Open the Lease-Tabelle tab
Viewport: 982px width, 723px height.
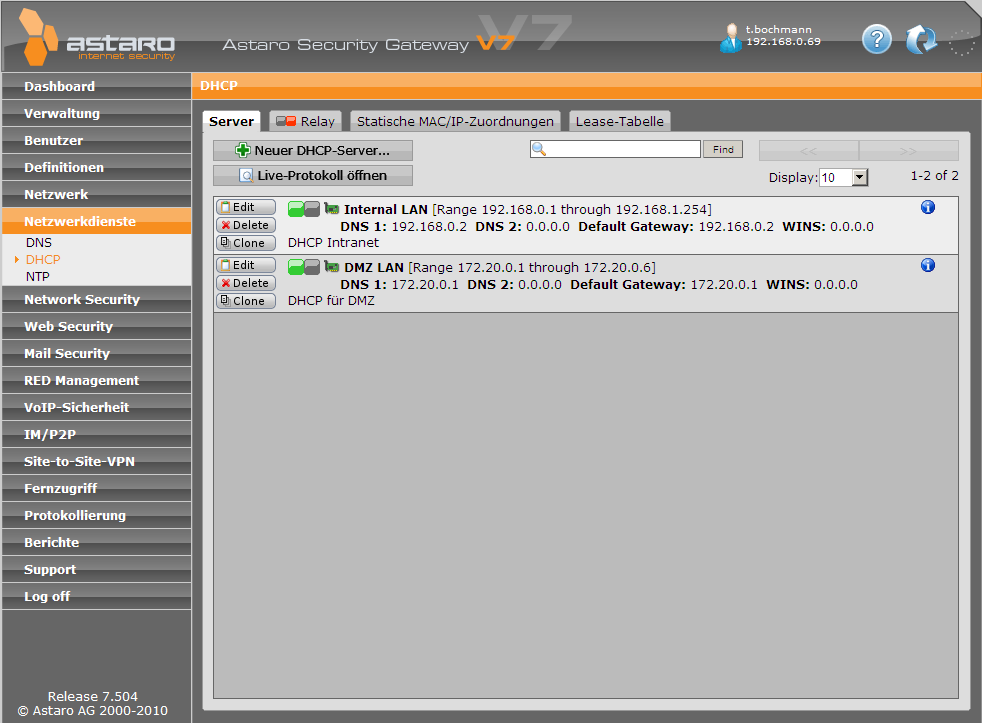point(619,121)
